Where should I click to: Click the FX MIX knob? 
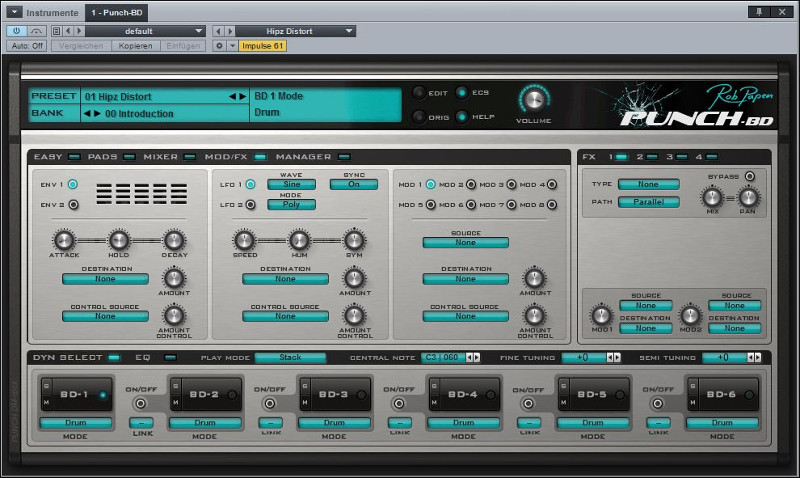(x=712, y=197)
